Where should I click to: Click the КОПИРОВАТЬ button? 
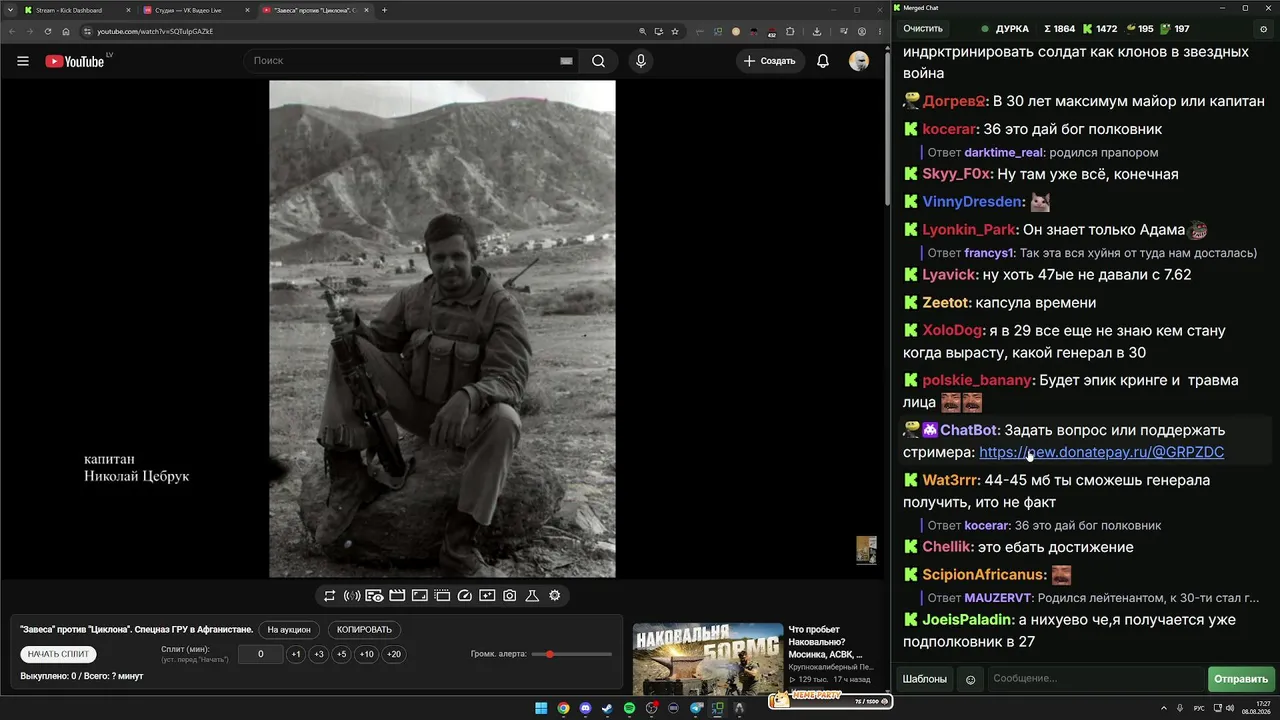(x=365, y=630)
